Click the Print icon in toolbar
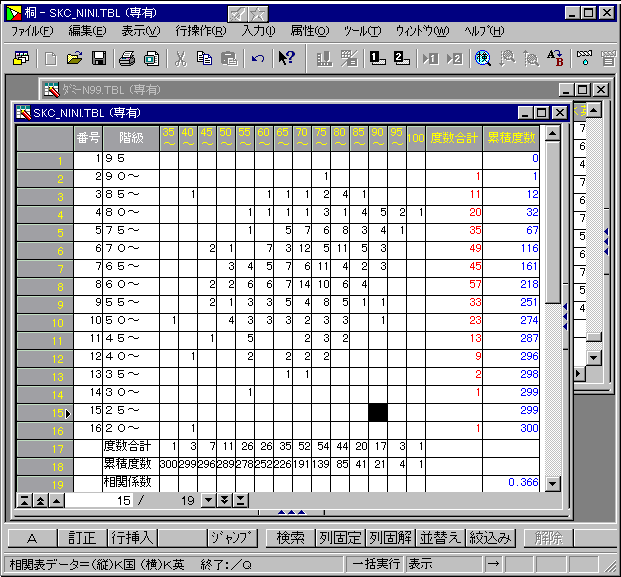 [x=127, y=58]
